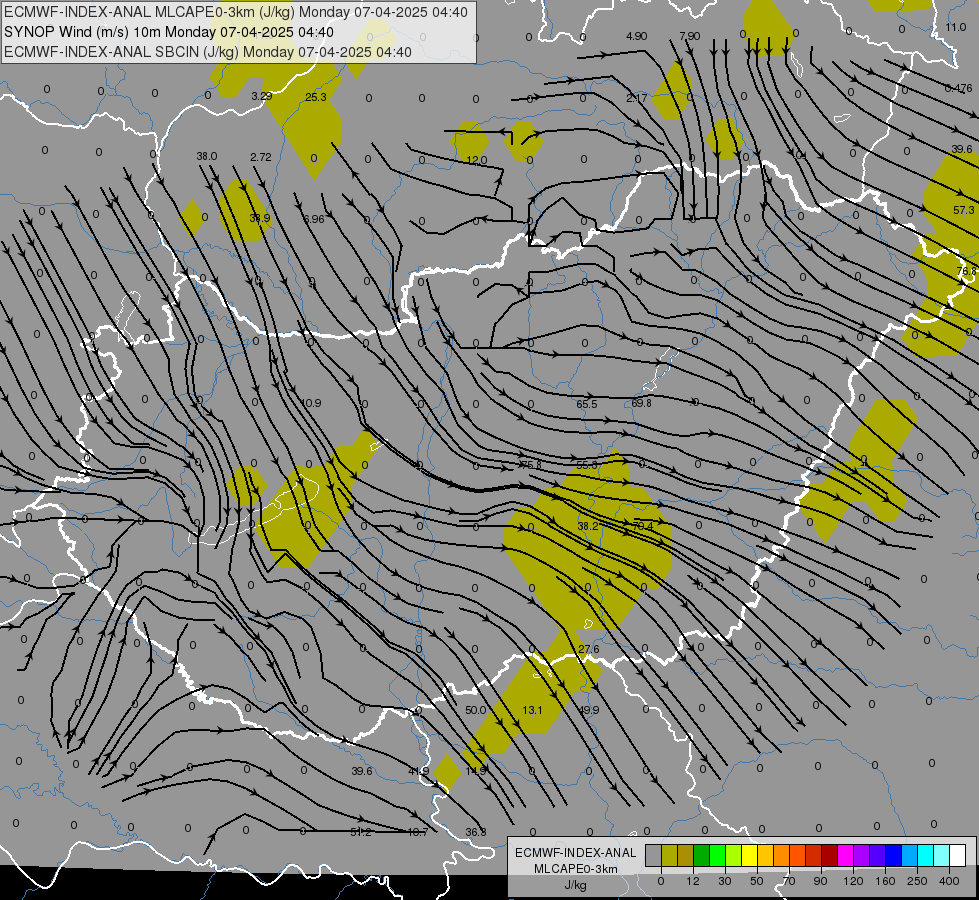Click the J/kg unit label in legend

[575, 885]
